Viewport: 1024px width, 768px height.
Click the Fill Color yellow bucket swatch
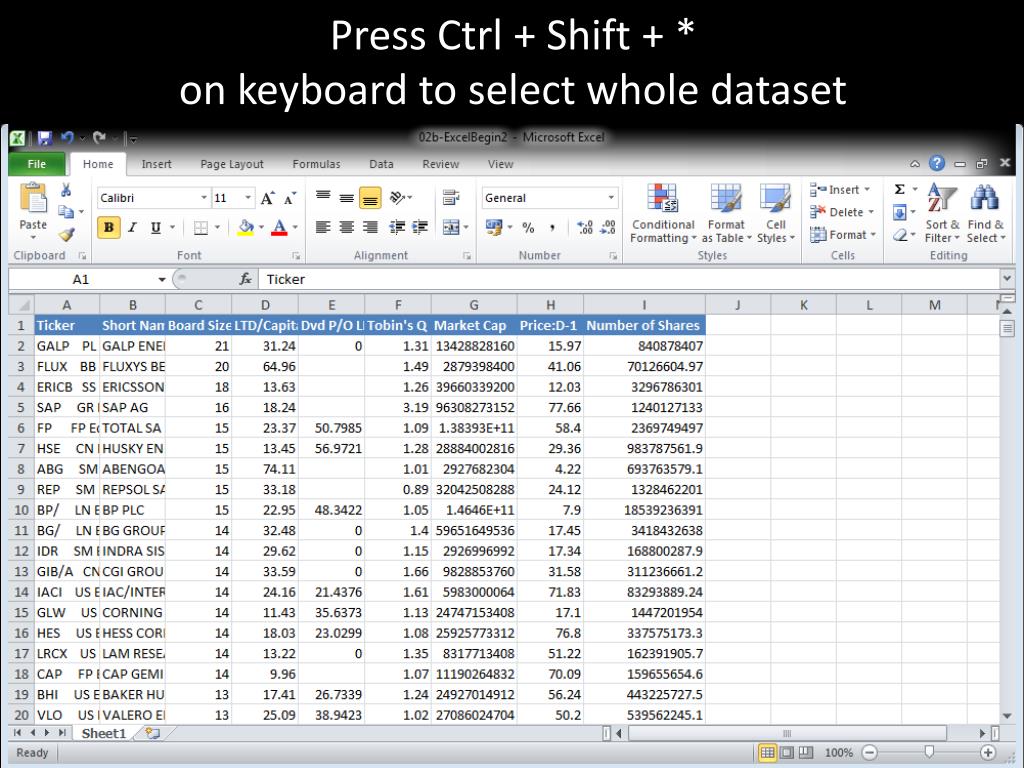246,227
